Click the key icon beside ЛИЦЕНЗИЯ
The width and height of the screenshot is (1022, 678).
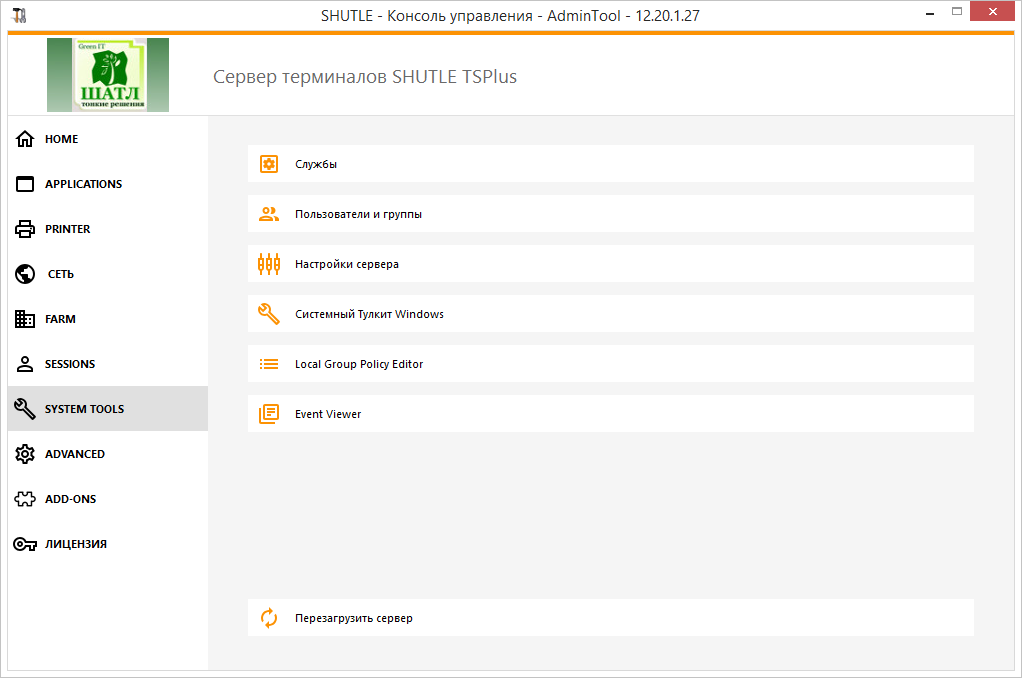tap(24, 543)
